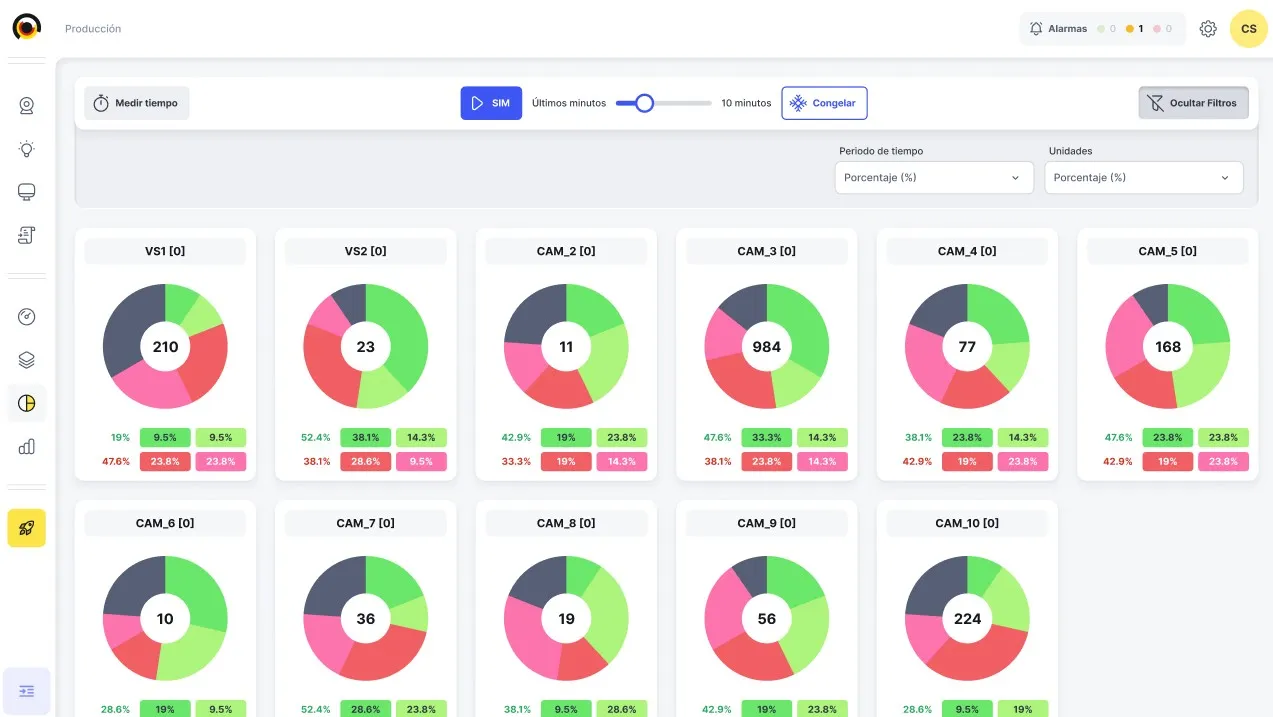Screen dimensions: 1273x717
Task: Open the camera icon in sidebar
Action: 27,106
